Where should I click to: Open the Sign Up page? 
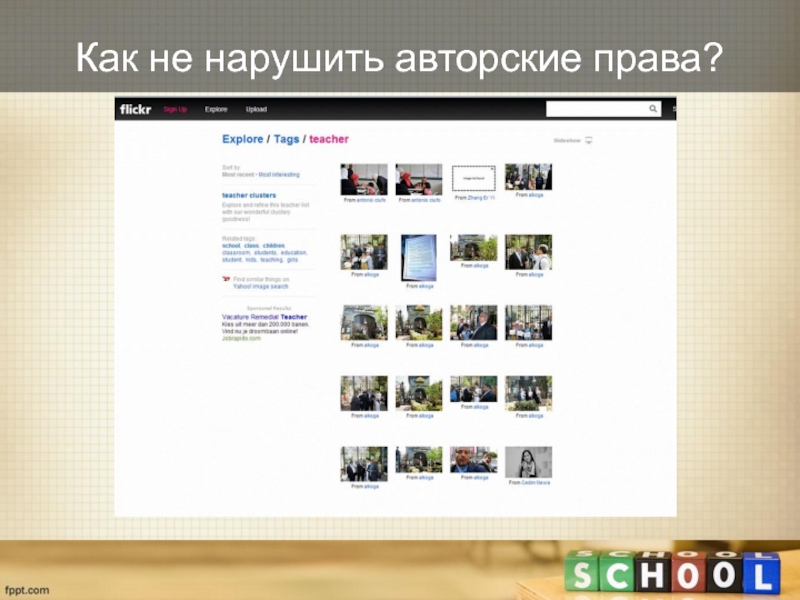click(175, 109)
